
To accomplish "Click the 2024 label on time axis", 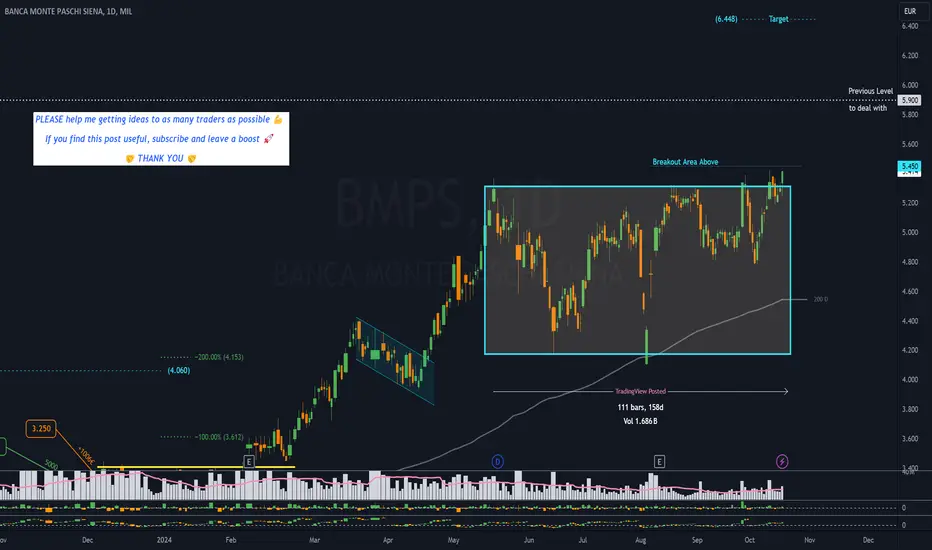I will coord(164,540).
